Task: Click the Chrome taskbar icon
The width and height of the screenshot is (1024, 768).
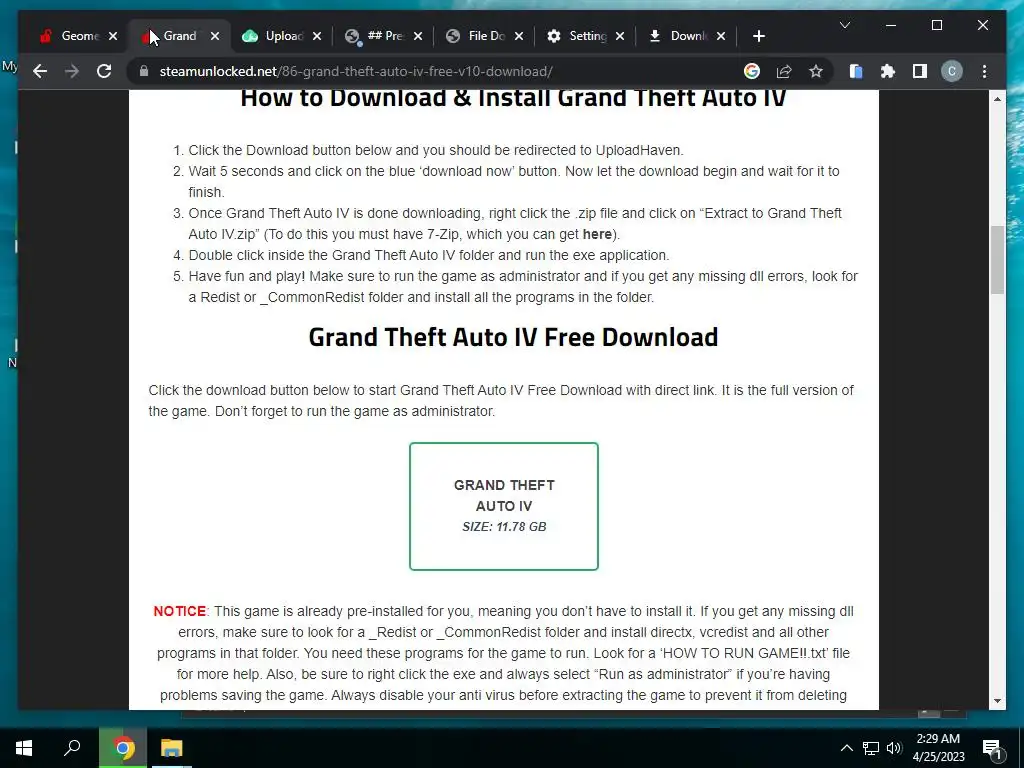Action: pyautogui.click(x=122, y=748)
